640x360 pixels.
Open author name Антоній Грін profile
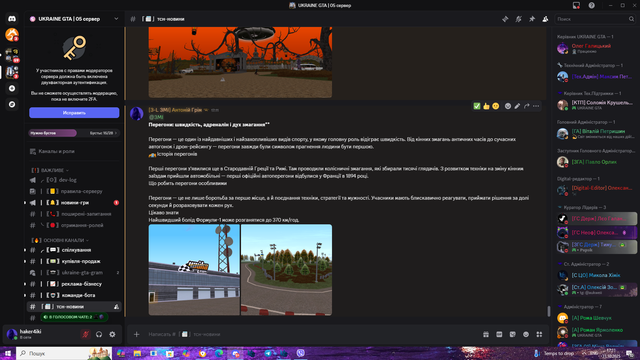[x=175, y=110]
